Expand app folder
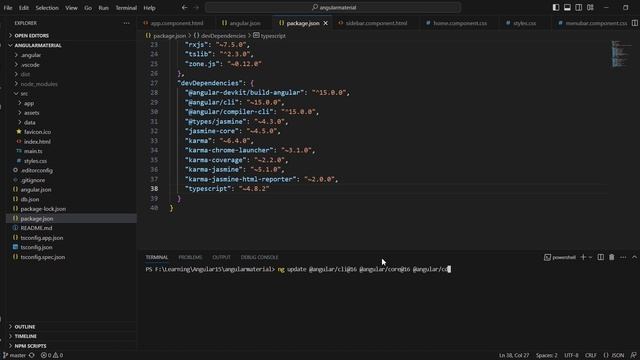Viewport: 640px width, 360px height. pyautogui.click(x=29, y=103)
